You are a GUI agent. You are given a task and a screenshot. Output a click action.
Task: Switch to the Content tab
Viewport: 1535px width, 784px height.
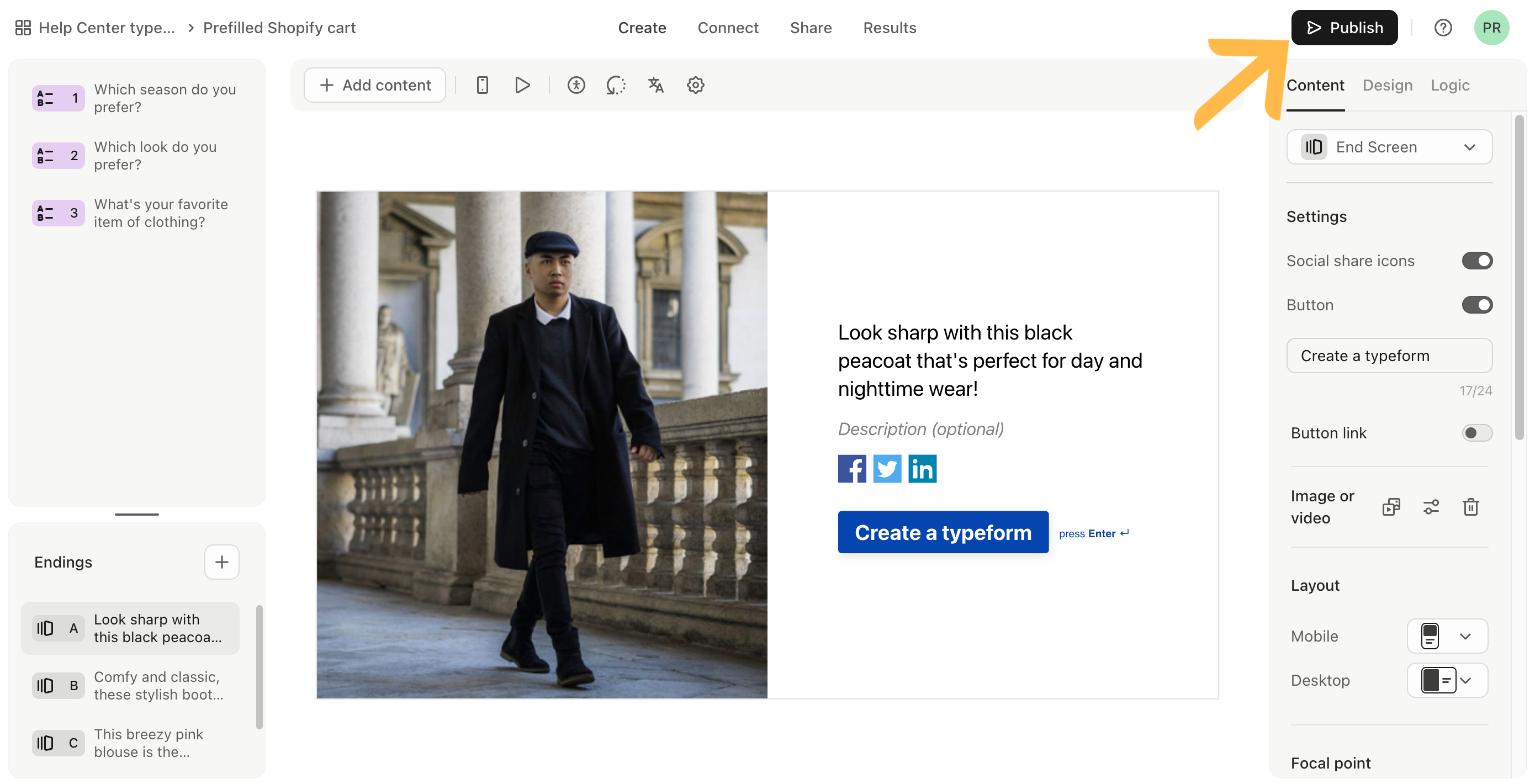1315,85
